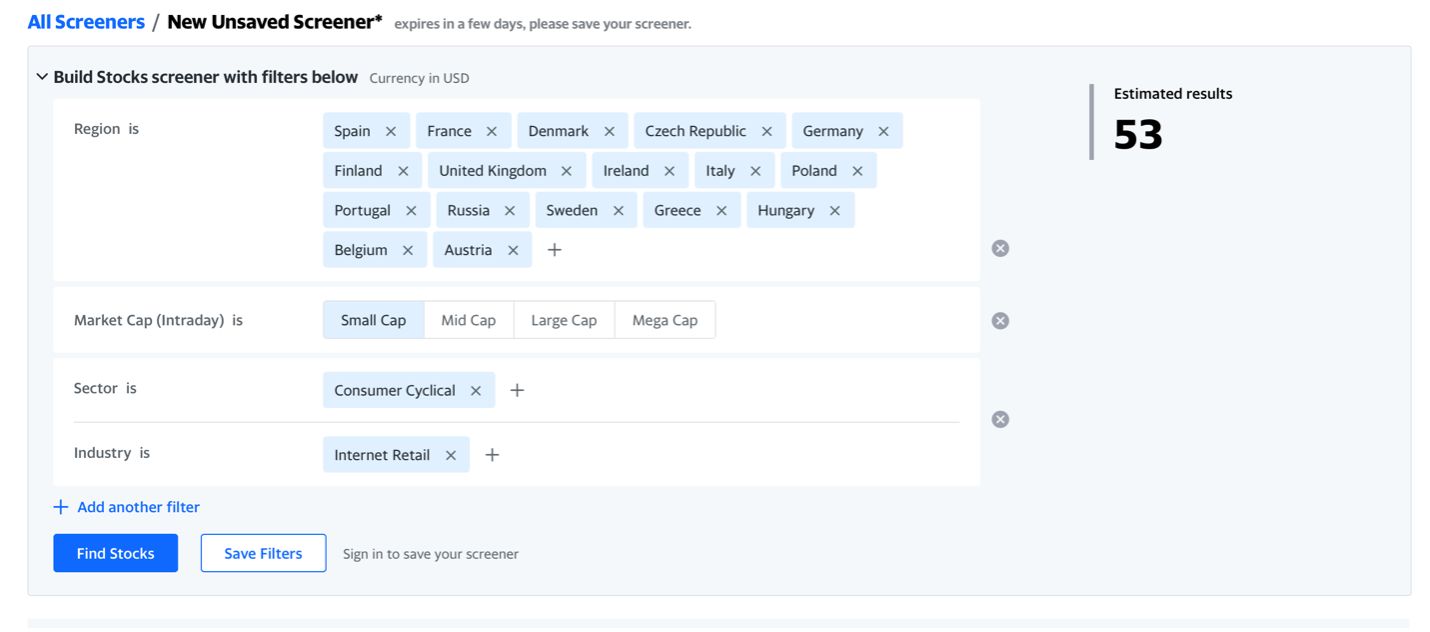Remove the Spain region tag

[391, 131]
